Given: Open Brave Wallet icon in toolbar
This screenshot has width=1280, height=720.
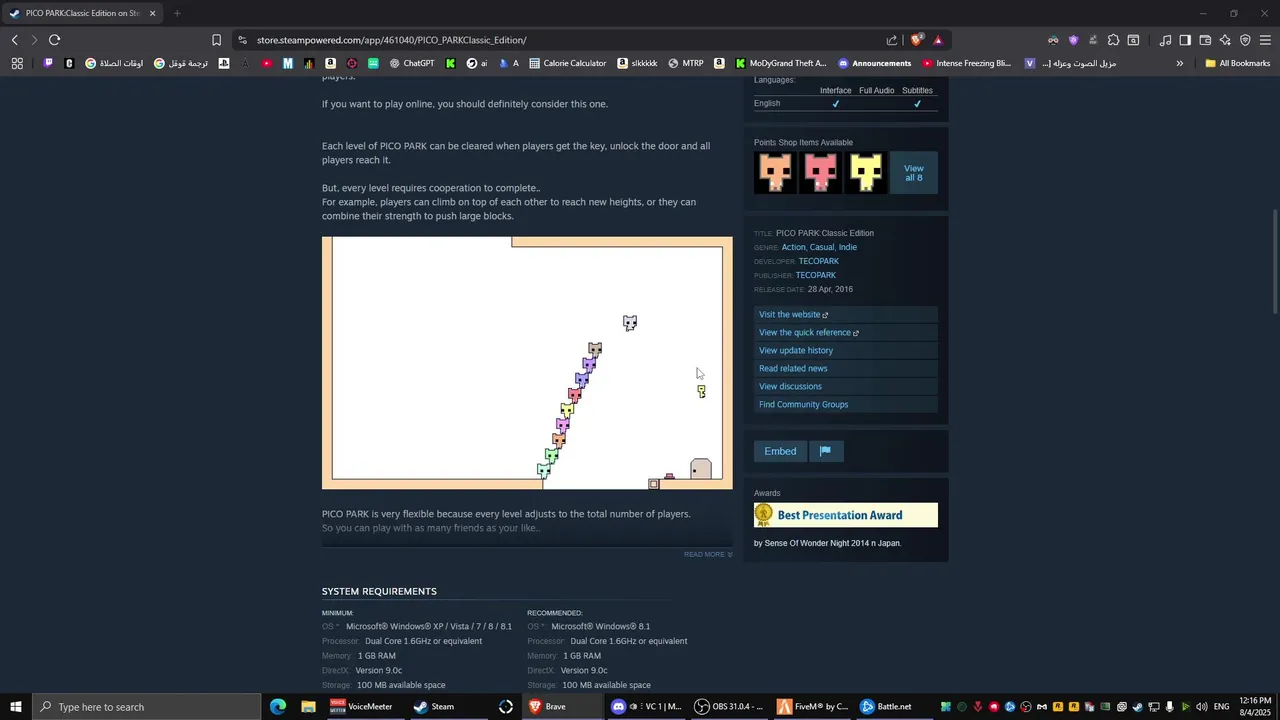Looking at the screenshot, I should click(1205, 40).
